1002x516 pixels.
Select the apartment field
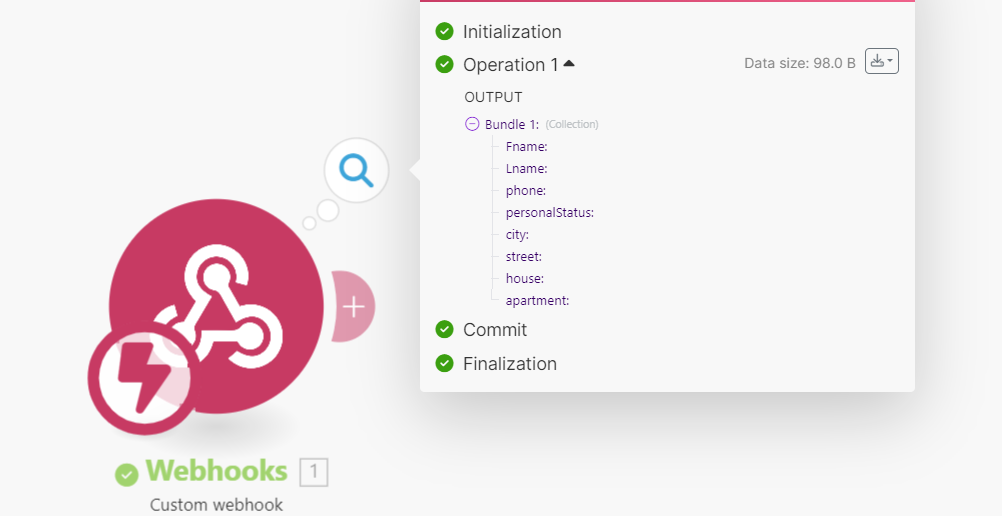[x=537, y=301]
